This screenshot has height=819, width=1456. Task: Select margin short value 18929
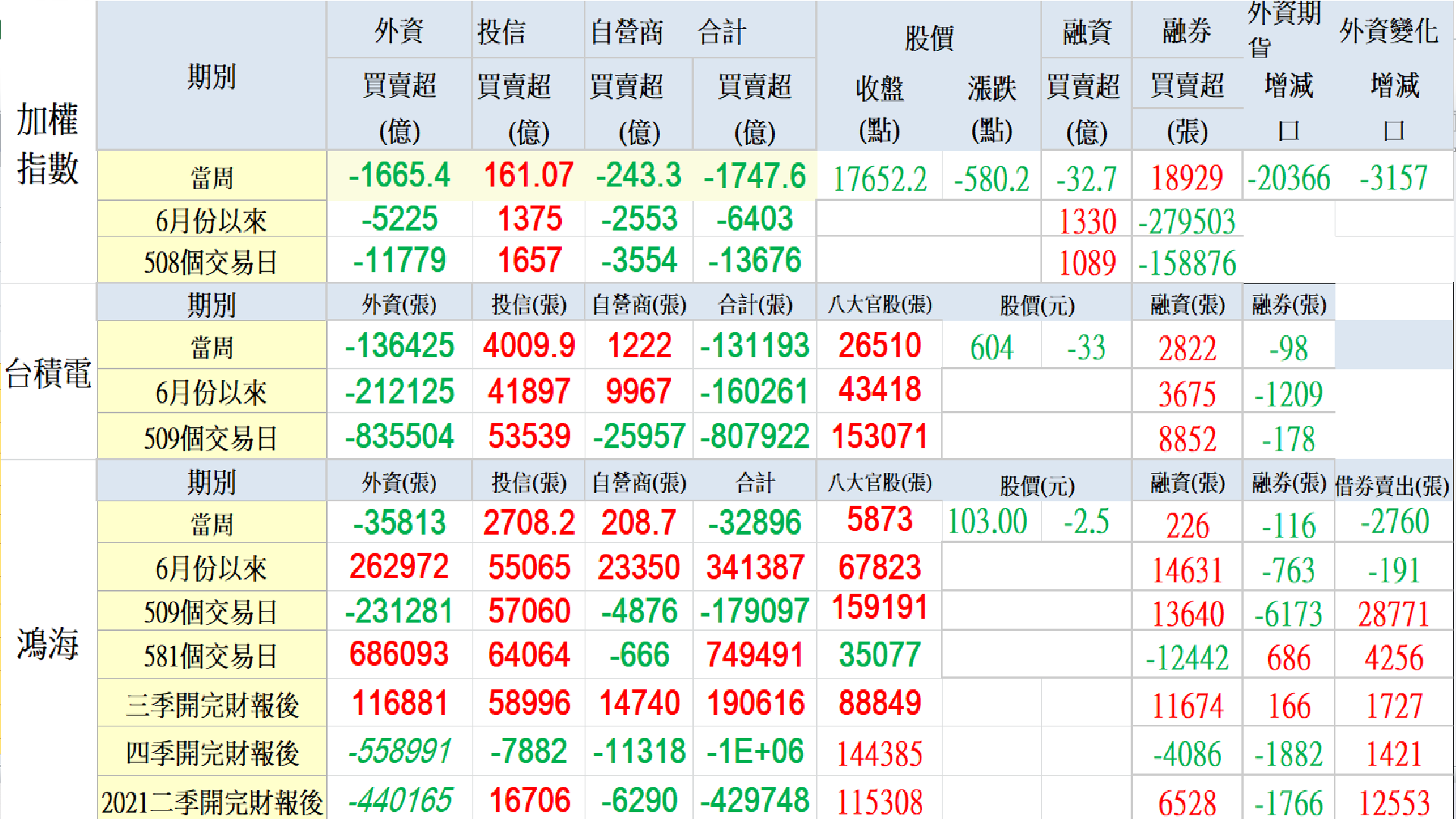click(1187, 178)
